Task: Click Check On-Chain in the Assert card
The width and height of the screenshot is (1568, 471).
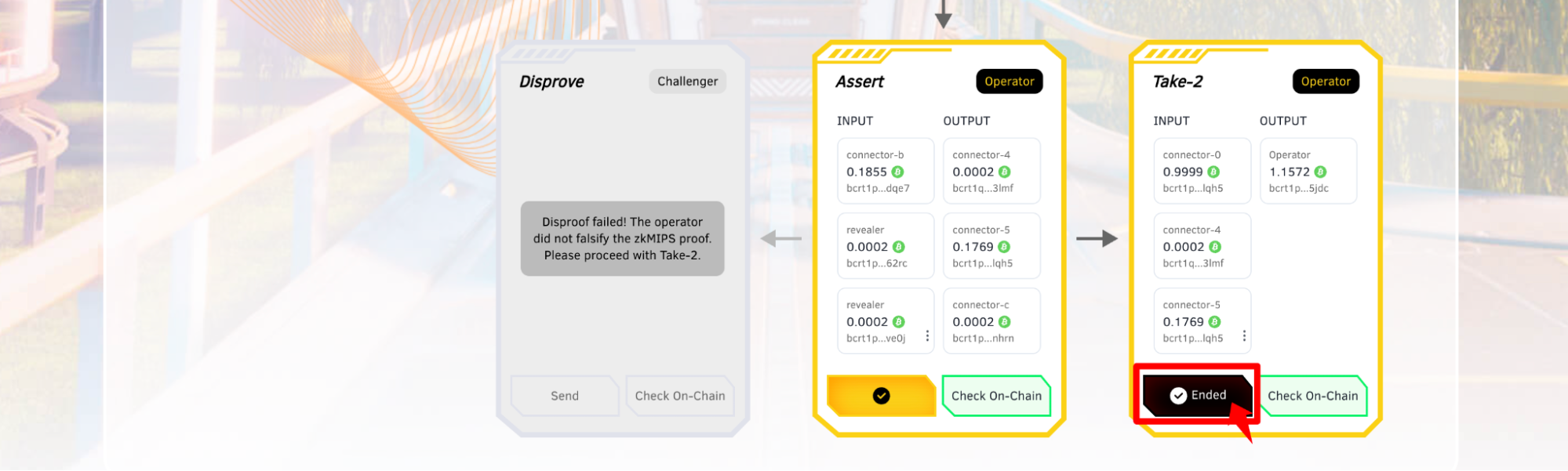Action: 996,397
